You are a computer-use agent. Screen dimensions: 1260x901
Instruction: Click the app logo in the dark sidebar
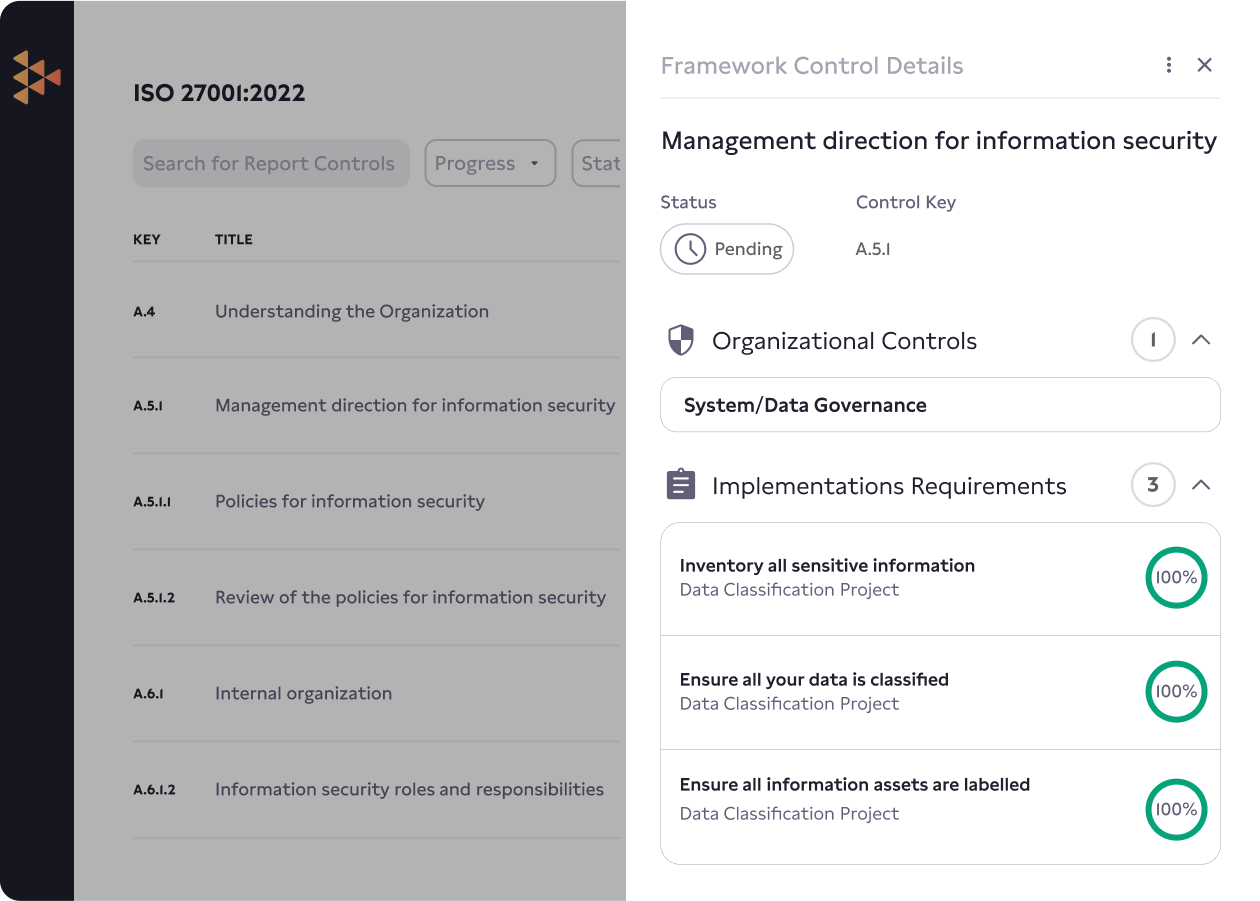coord(37,76)
